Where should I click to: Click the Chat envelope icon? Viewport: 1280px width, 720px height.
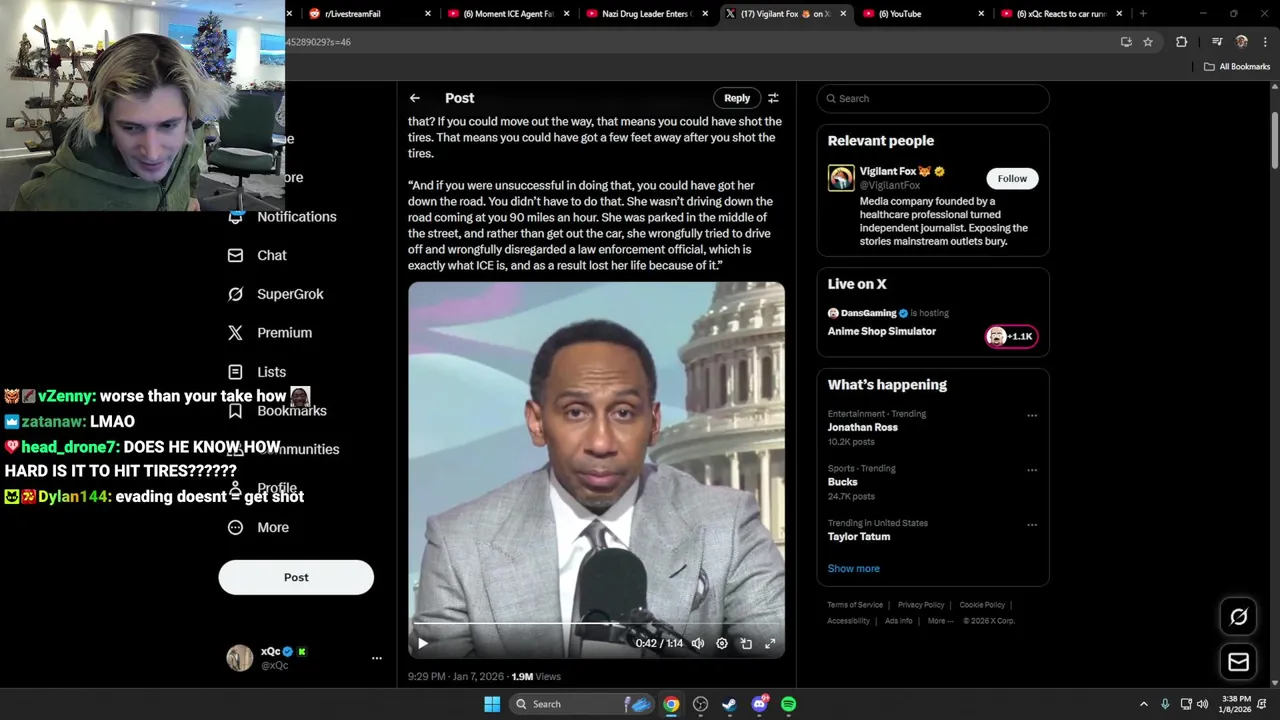point(235,255)
